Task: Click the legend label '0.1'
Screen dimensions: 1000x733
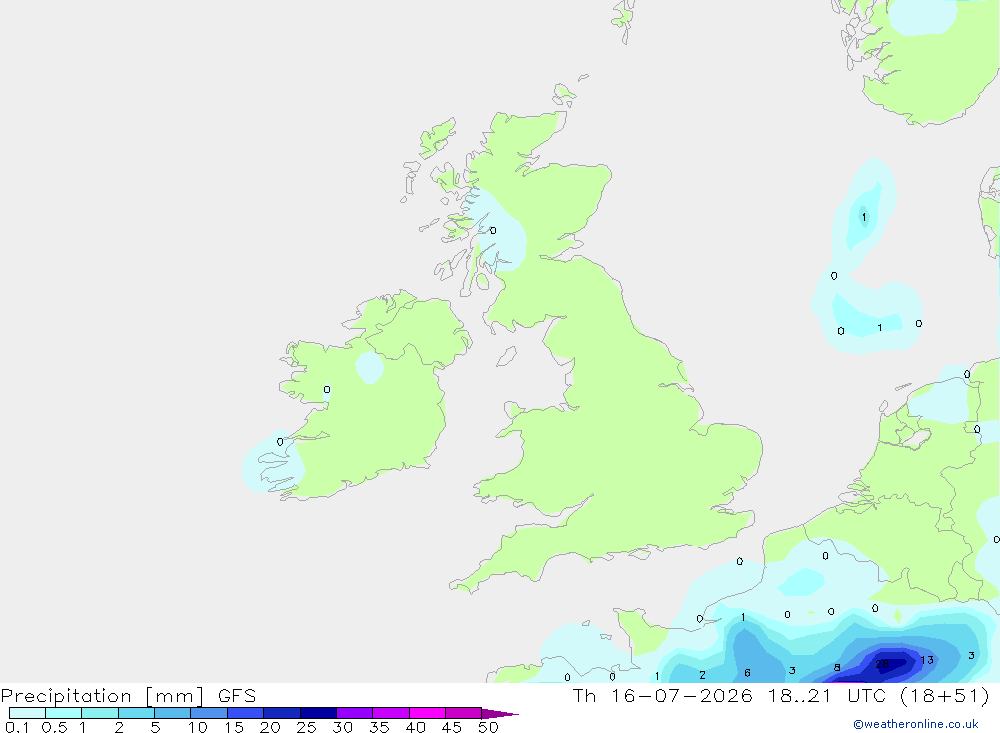Action: pyautogui.click(x=17, y=727)
